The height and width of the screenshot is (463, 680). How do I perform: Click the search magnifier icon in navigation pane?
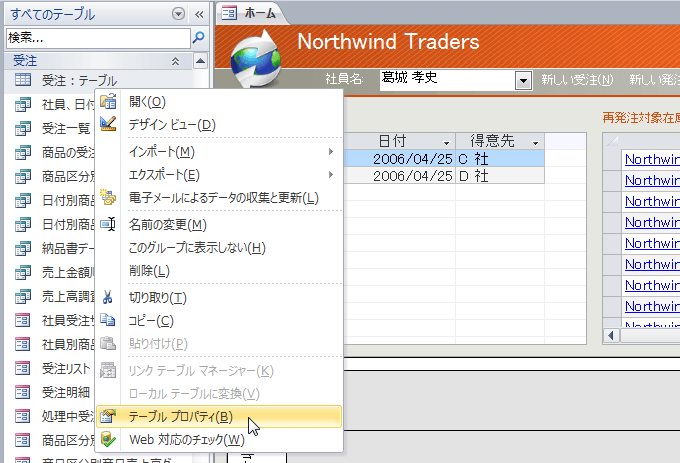[199, 38]
